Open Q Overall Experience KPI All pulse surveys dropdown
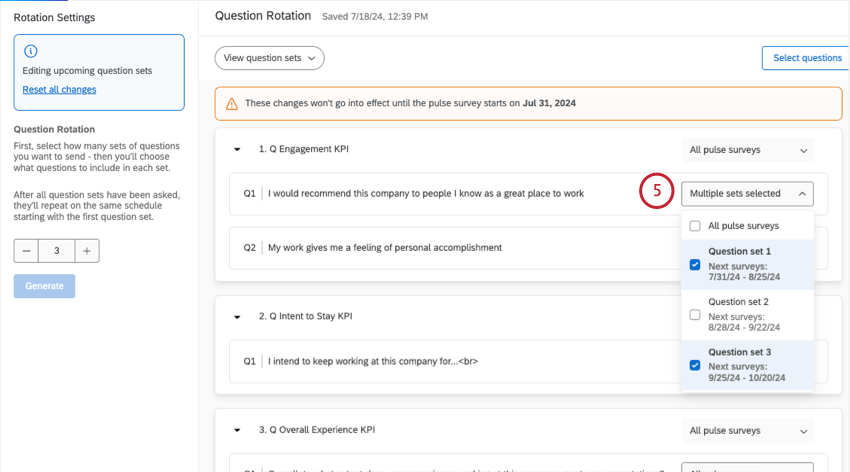Viewport: 850px width, 472px height. (x=747, y=431)
